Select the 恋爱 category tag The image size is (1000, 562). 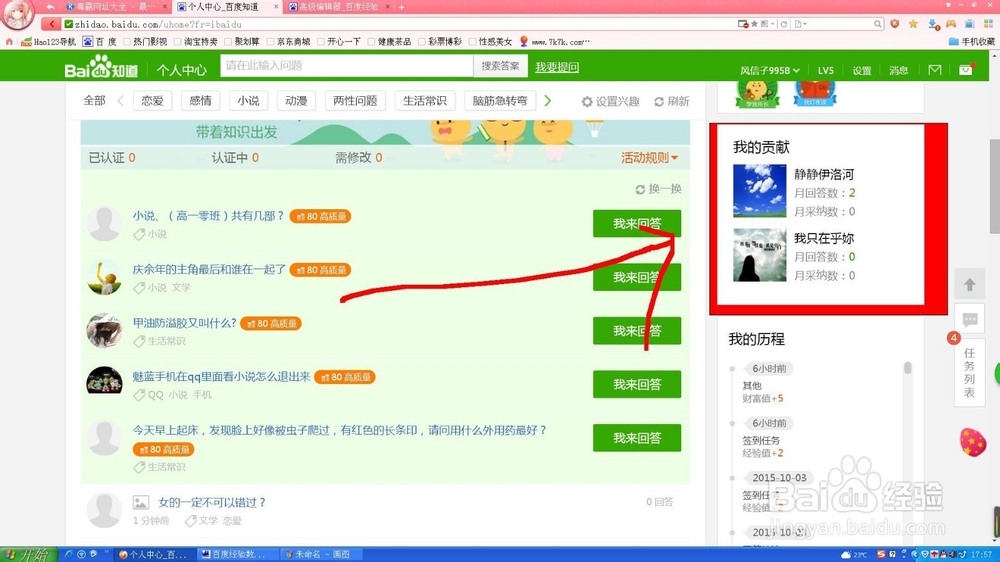[152, 101]
